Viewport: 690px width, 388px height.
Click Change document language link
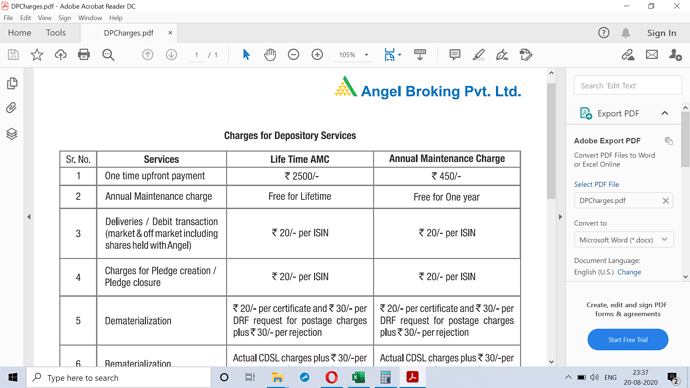click(629, 272)
